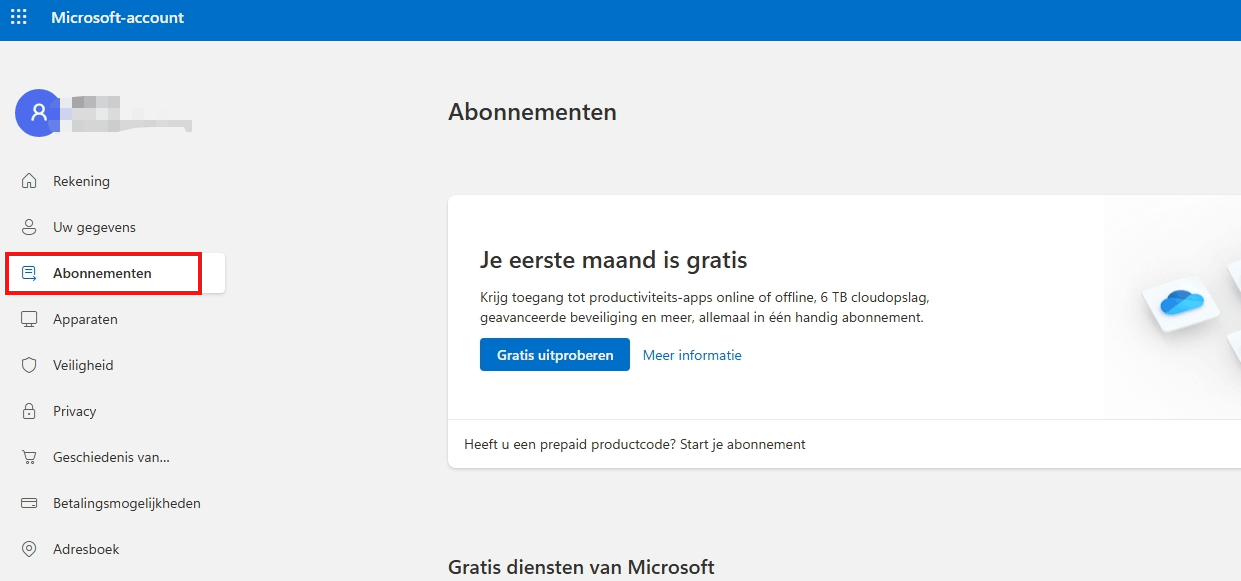Click the Adresboek location pin icon
Image resolution: width=1241 pixels, height=581 pixels.
click(x=30, y=549)
